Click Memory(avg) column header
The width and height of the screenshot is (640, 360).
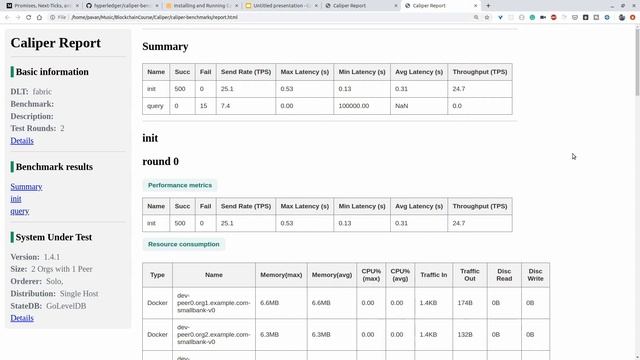coord(332,275)
